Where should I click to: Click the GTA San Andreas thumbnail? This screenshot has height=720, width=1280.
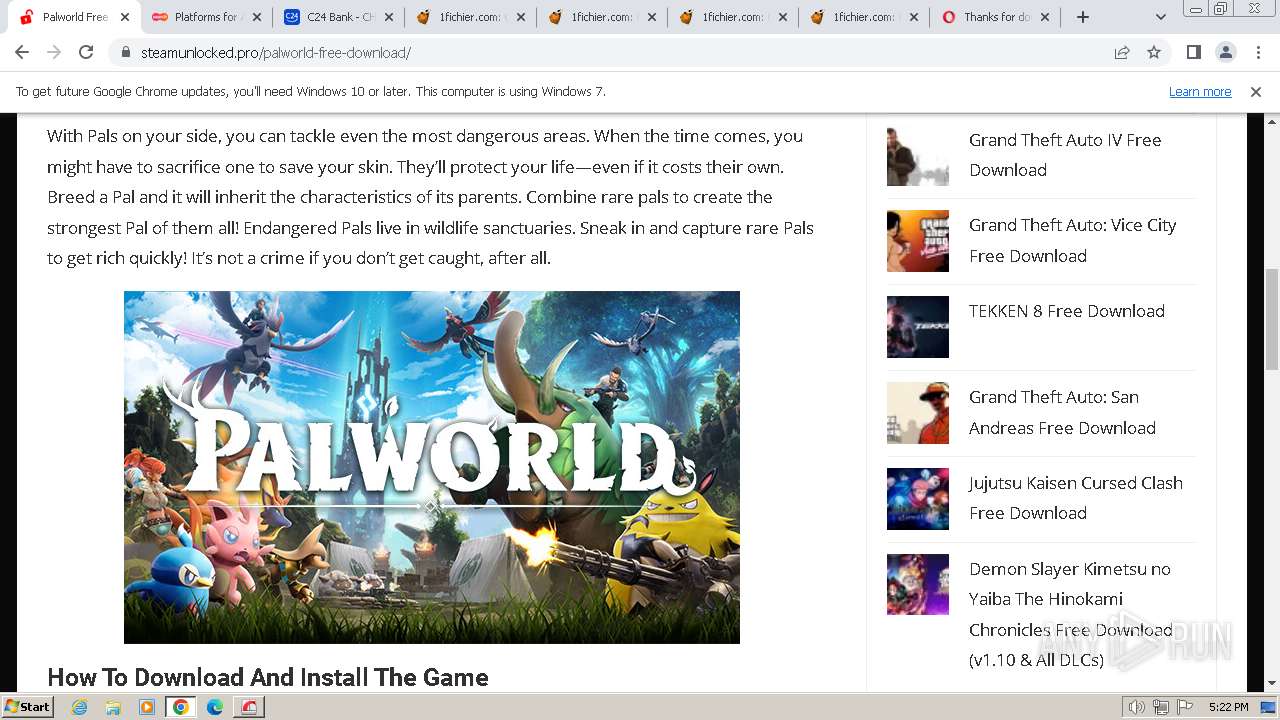[x=918, y=413]
